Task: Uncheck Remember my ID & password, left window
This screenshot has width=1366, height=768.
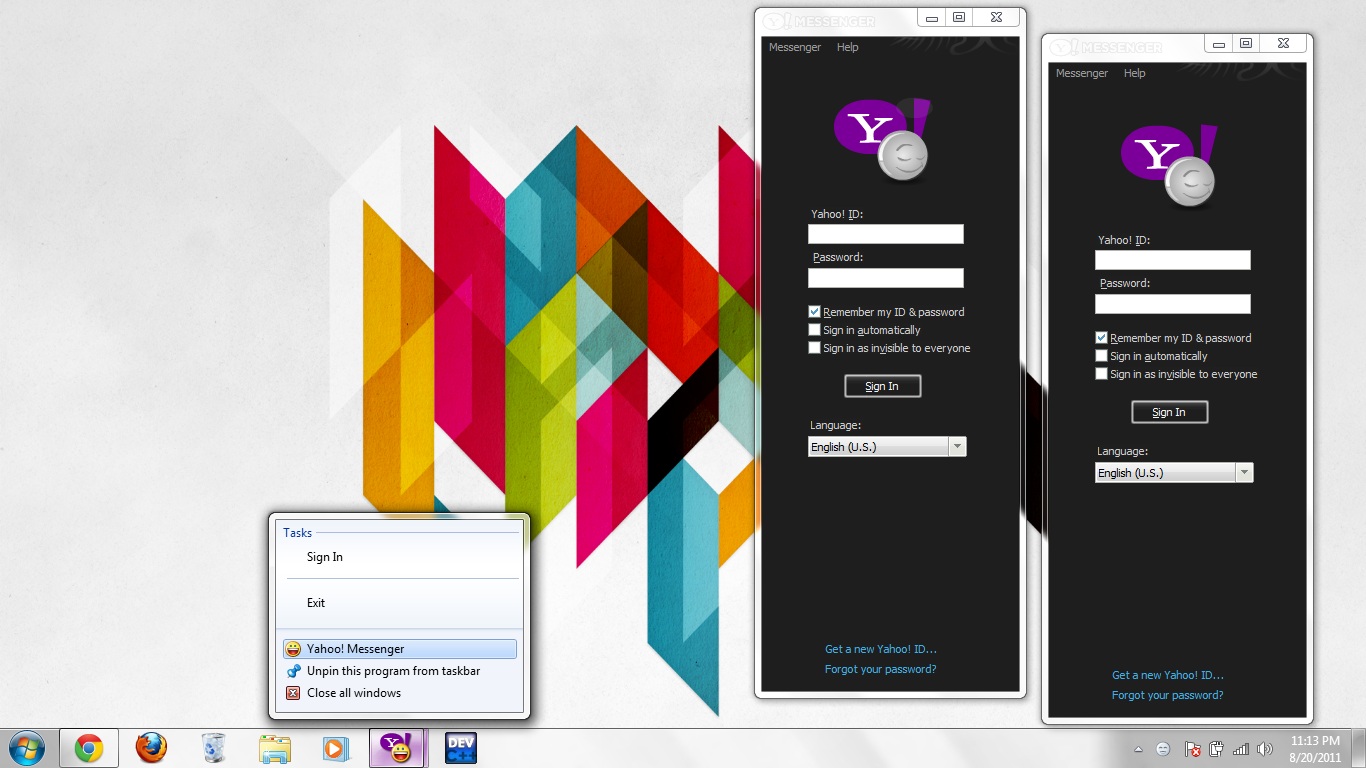Action: coord(814,312)
